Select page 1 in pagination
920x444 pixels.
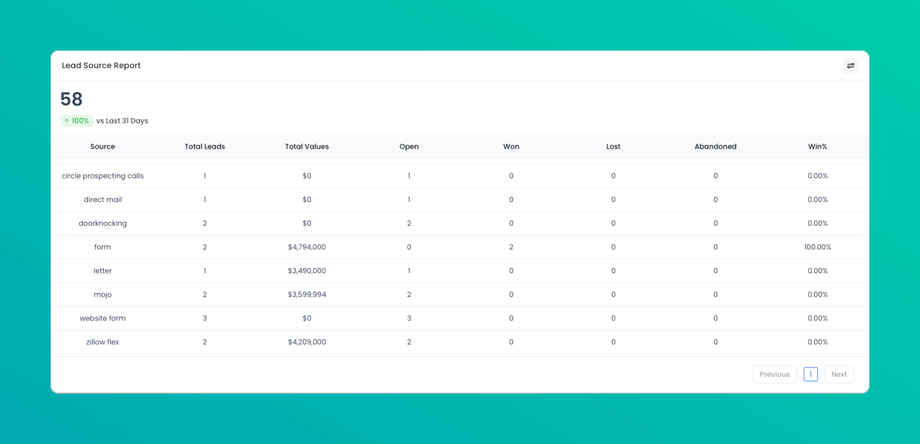810,374
